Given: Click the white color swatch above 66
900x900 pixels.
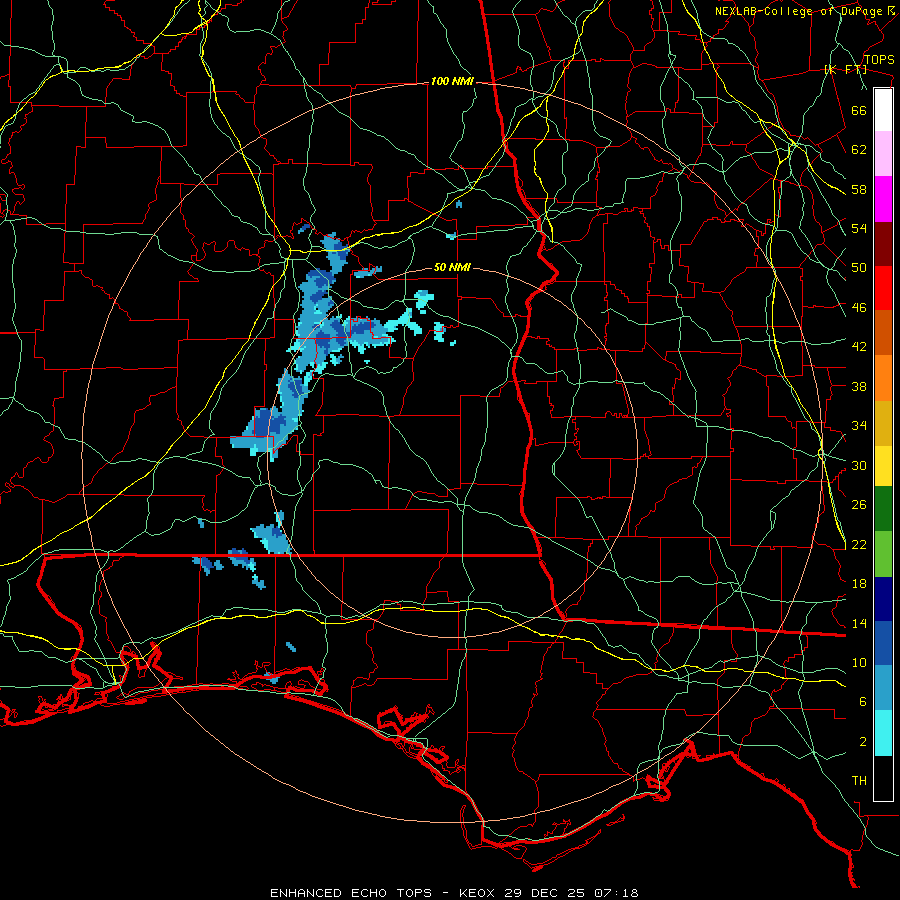Looking at the screenshot, I should [883, 110].
